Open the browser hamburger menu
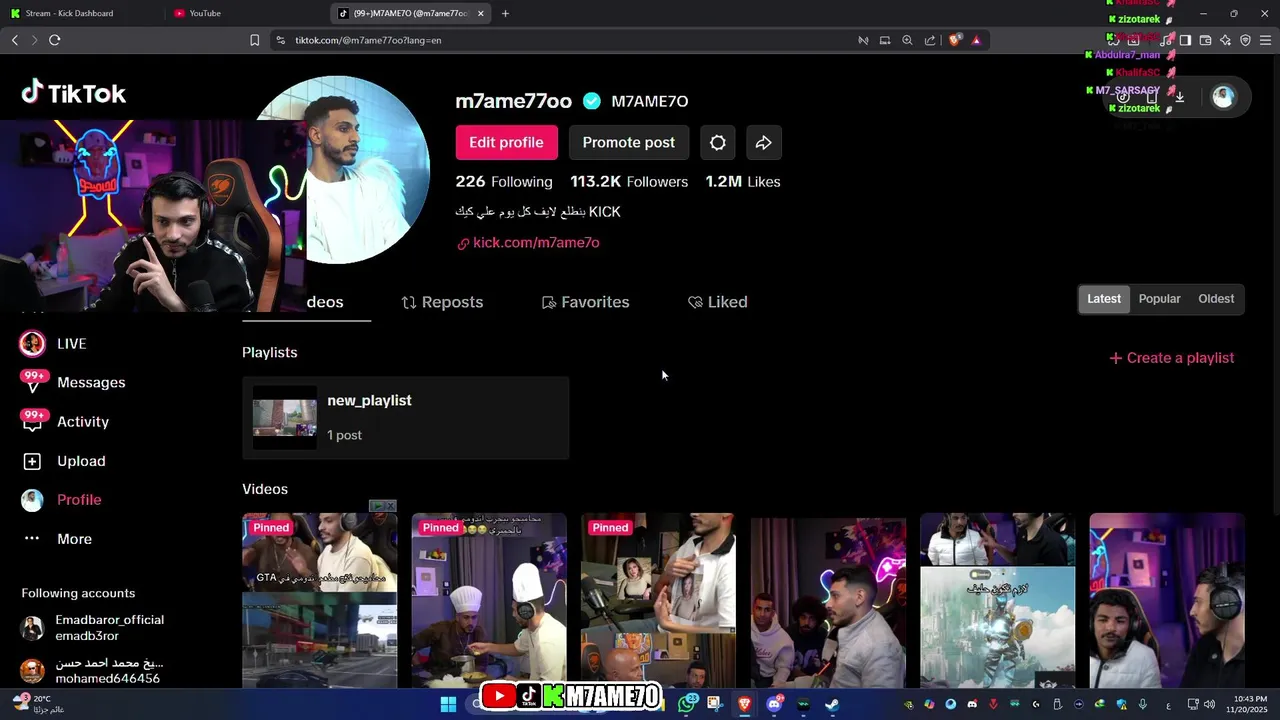This screenshot has width=1280, height=720. pyautogui.click(x=1265, y=40)
